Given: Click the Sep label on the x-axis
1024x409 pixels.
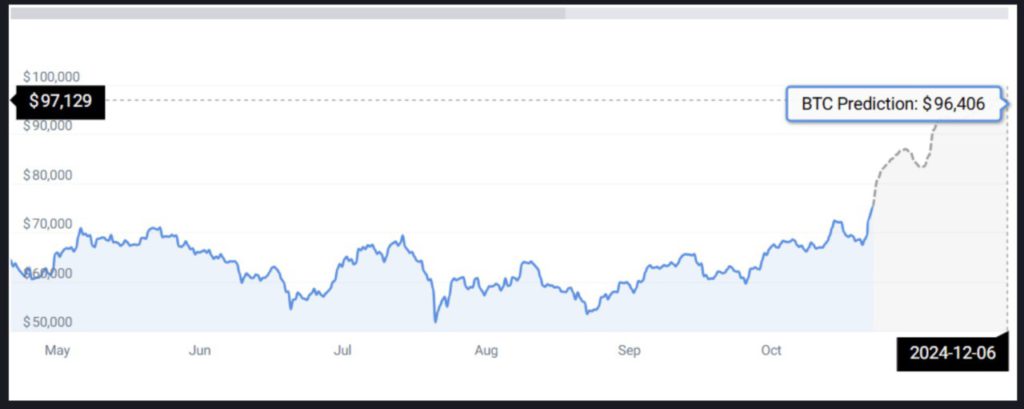Looking at the screenshot, I should click(x=629, y=350).
